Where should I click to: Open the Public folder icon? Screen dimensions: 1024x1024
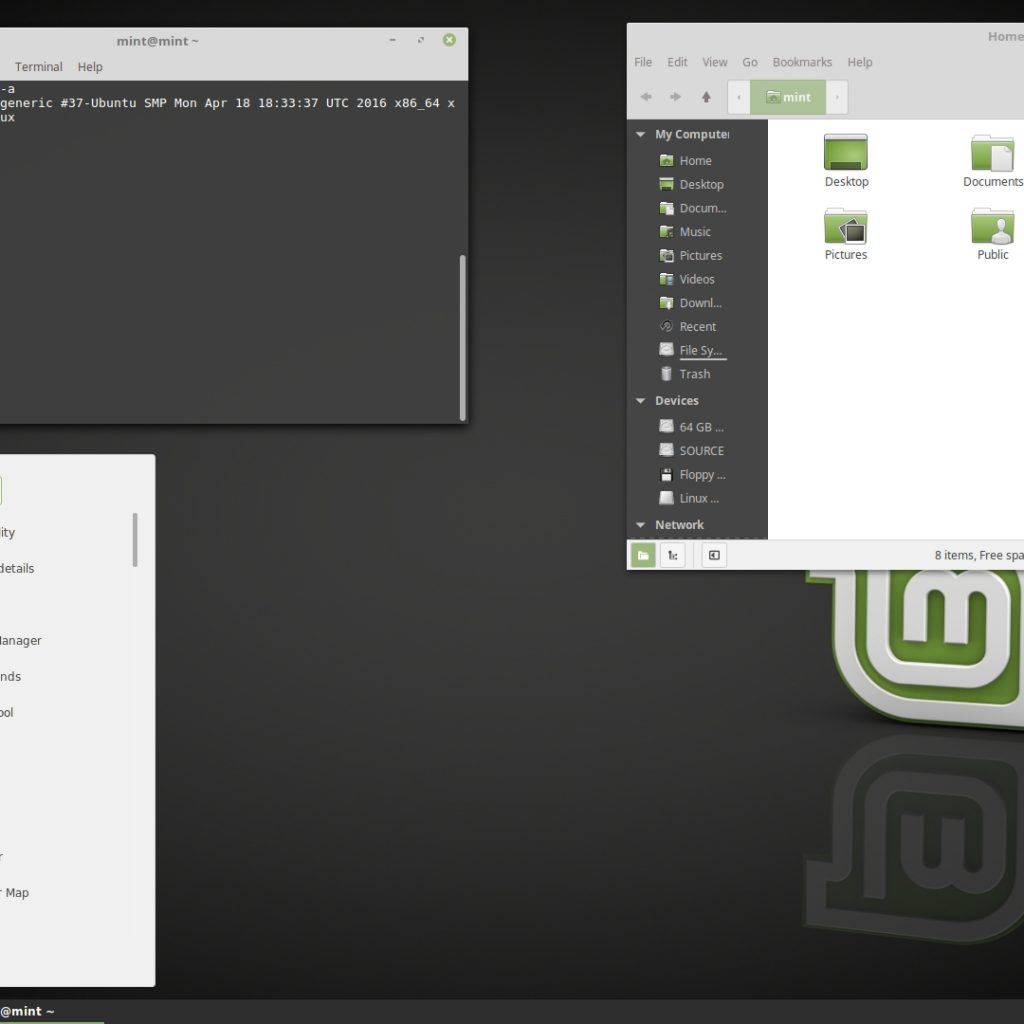click(993, 234)
